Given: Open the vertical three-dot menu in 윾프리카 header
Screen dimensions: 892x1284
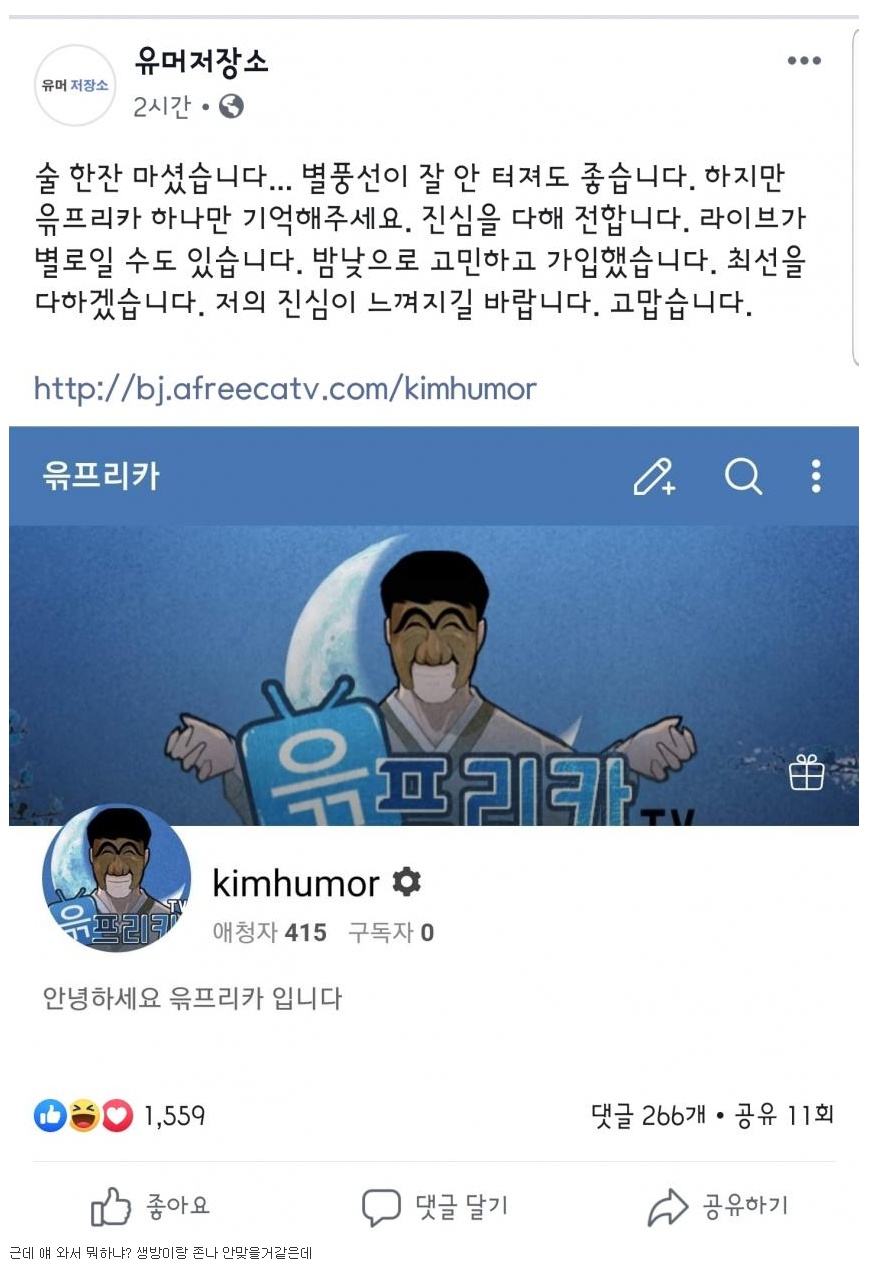Looking at the screenshot, I should [816, 476].
